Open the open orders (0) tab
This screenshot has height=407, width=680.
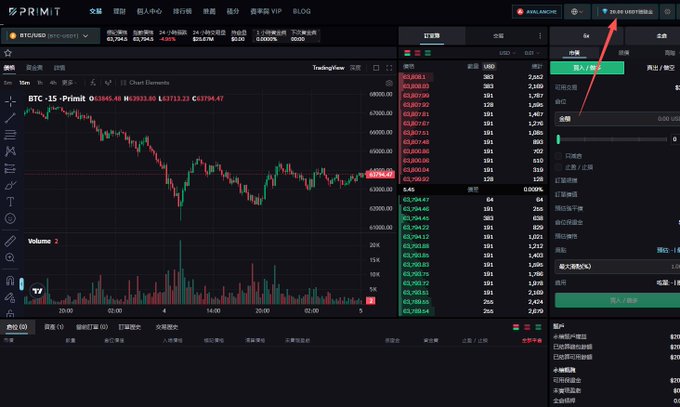coord(92,327)
